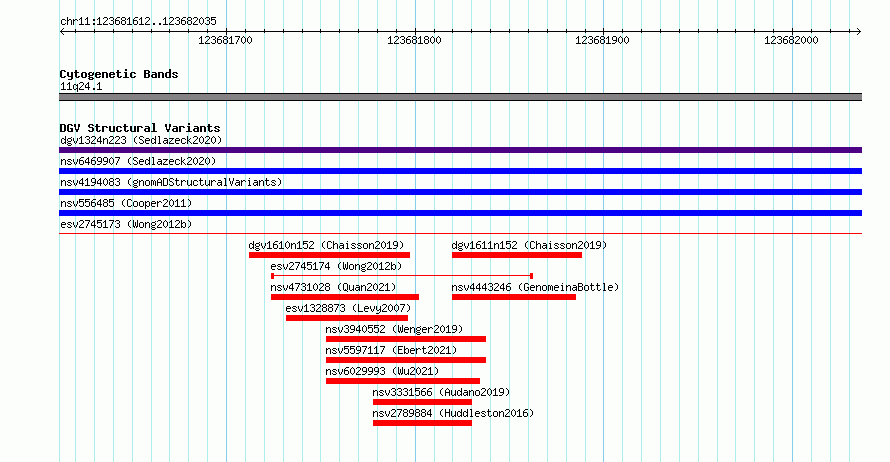Click the Cytogenetic Bands track title
The image size is (890, 462).
119,74
